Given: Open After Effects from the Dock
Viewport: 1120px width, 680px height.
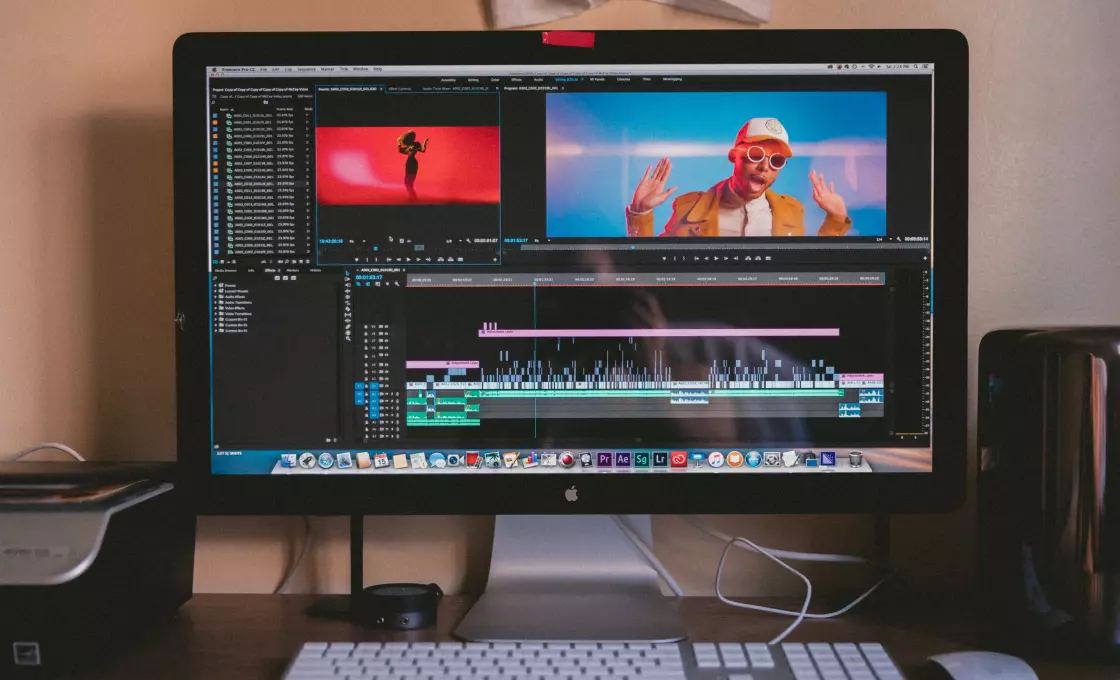Looking at the screenshot, I should click(x=623, y=459).
